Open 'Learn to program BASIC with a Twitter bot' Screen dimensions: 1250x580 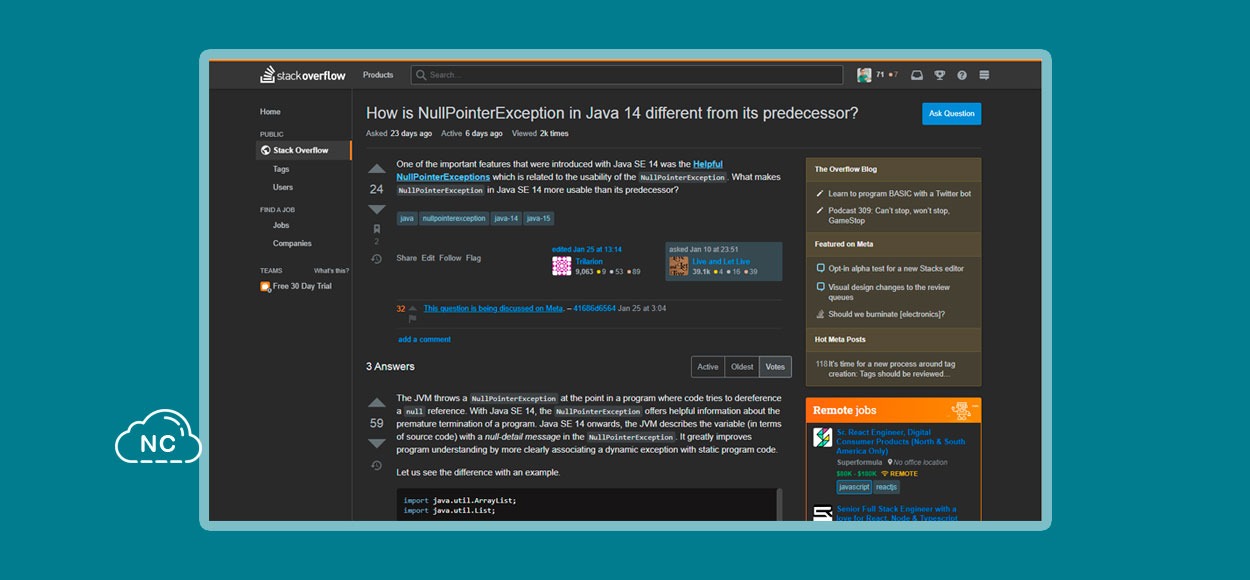coord(899,194)
